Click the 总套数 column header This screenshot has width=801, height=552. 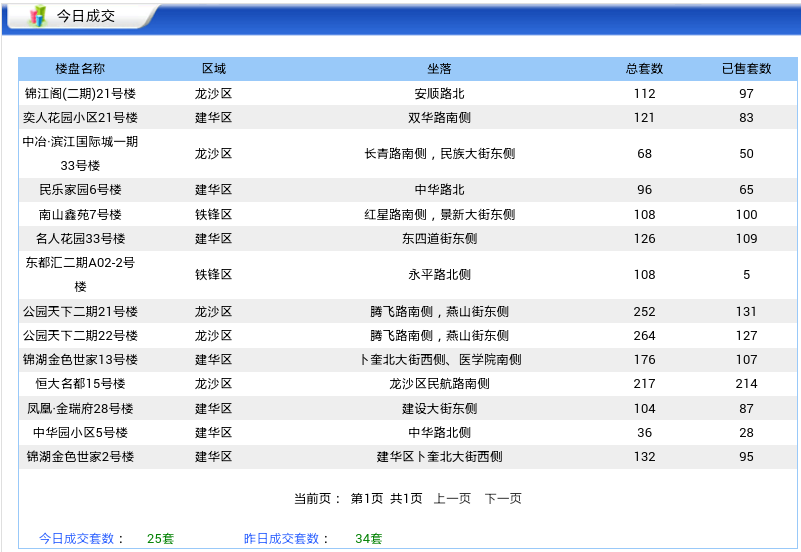(x=644, y=68)
